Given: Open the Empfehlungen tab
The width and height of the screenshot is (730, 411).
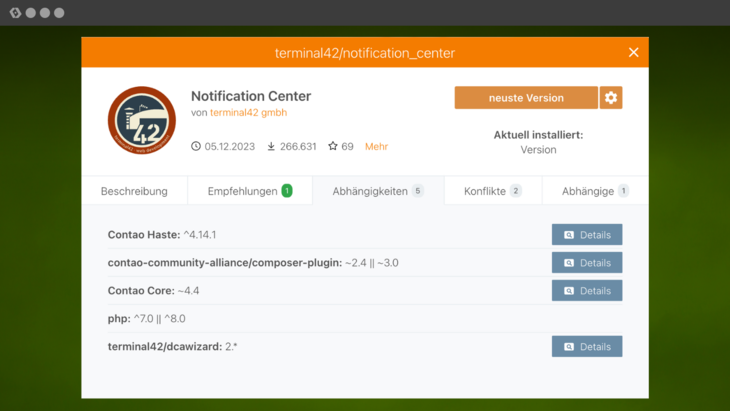Looking at the screenshot, I should [249, 191].
